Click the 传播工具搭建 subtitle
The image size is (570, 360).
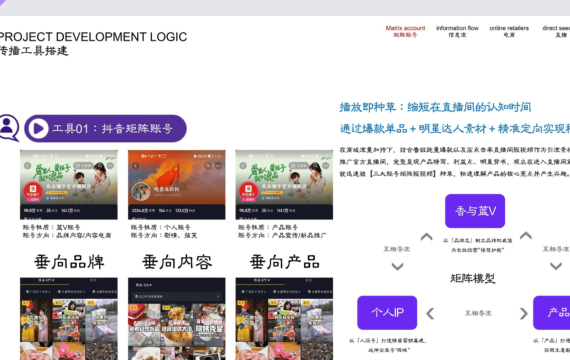coord(34,51)
